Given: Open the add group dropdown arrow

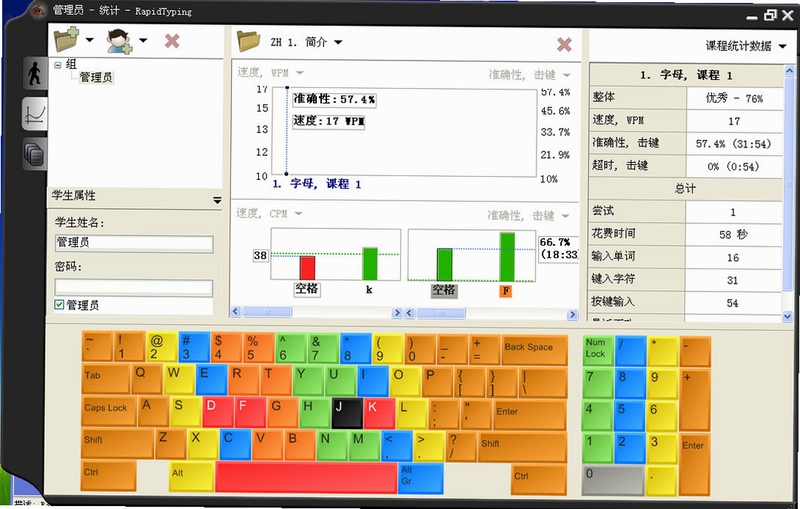Looking at the screenshot, I should 89,40.
